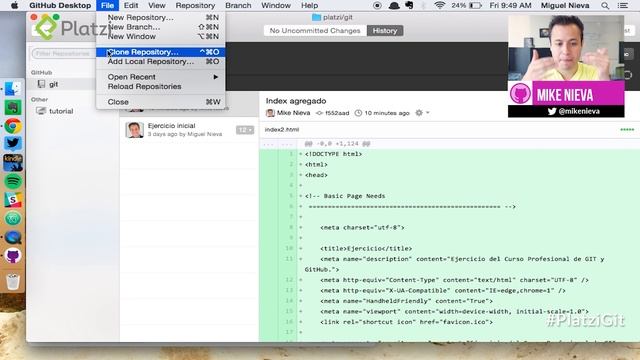The image size is (640, 360).
Task: Open the commit settings gear dropdown
Action: click(422, 113)
